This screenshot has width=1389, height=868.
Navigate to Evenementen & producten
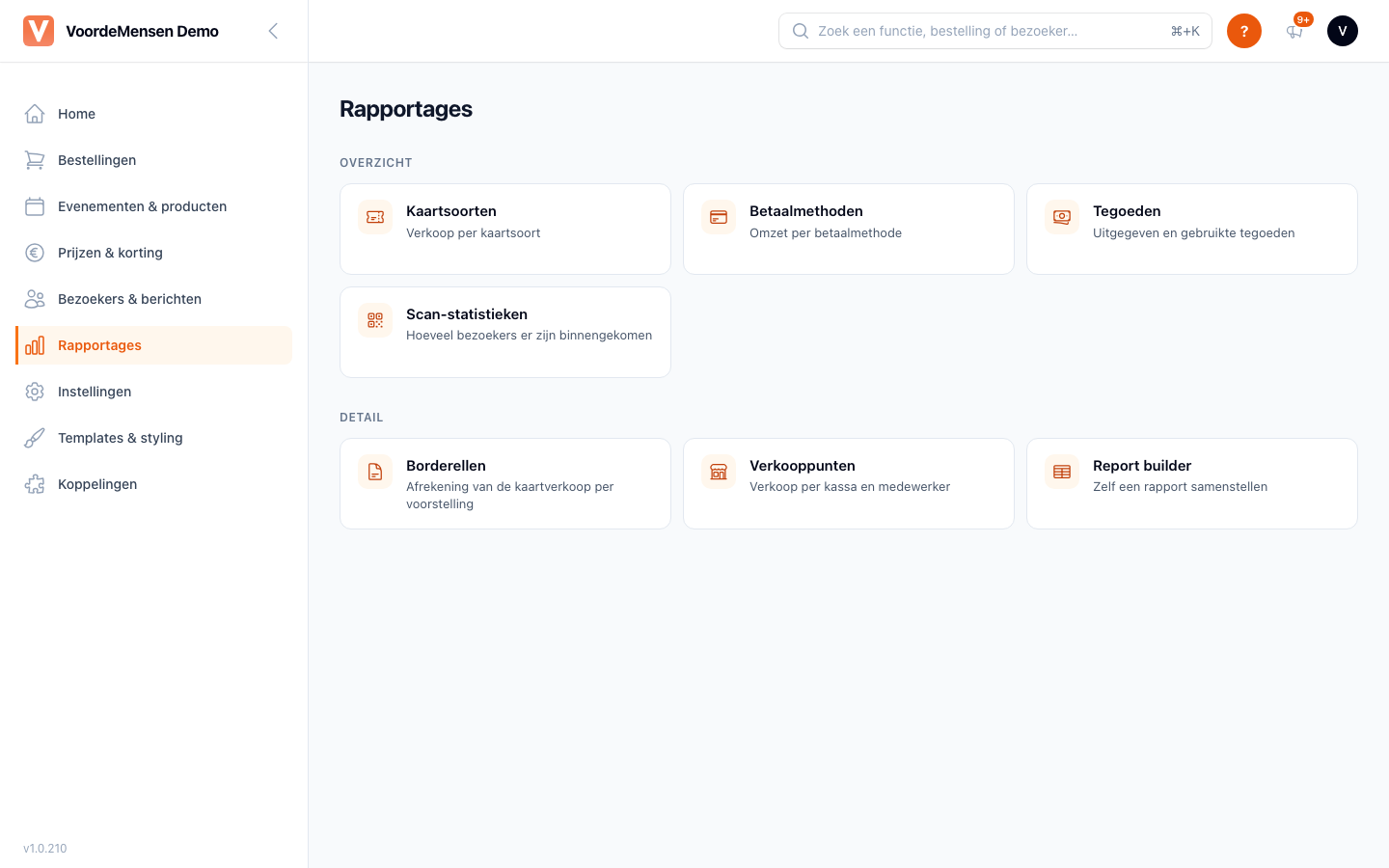pos(154,206)
